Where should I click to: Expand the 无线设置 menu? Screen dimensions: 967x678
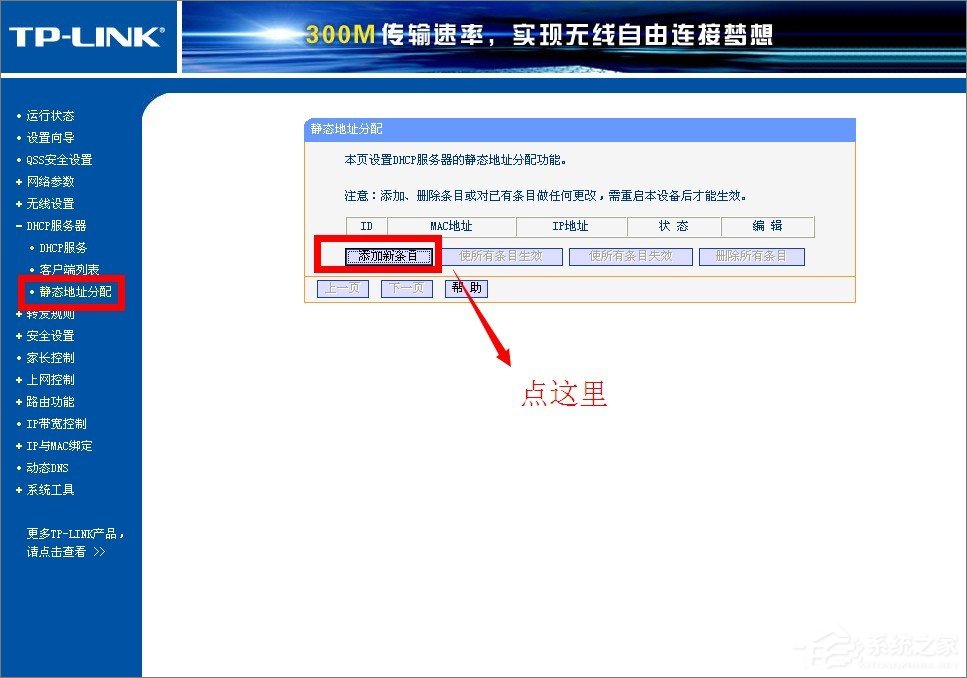pos(51,203)
